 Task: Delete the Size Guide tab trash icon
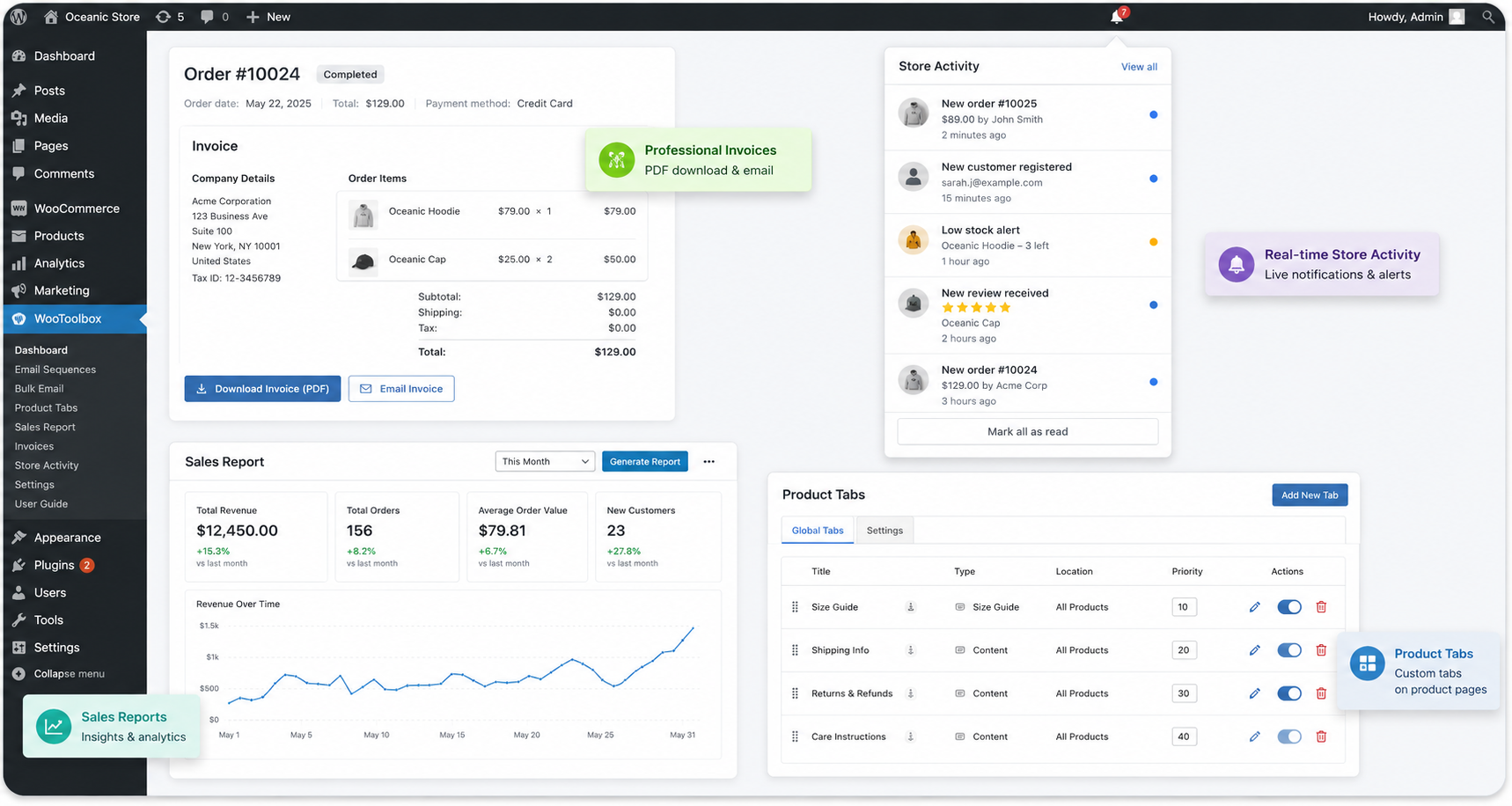click(1321, 607)
